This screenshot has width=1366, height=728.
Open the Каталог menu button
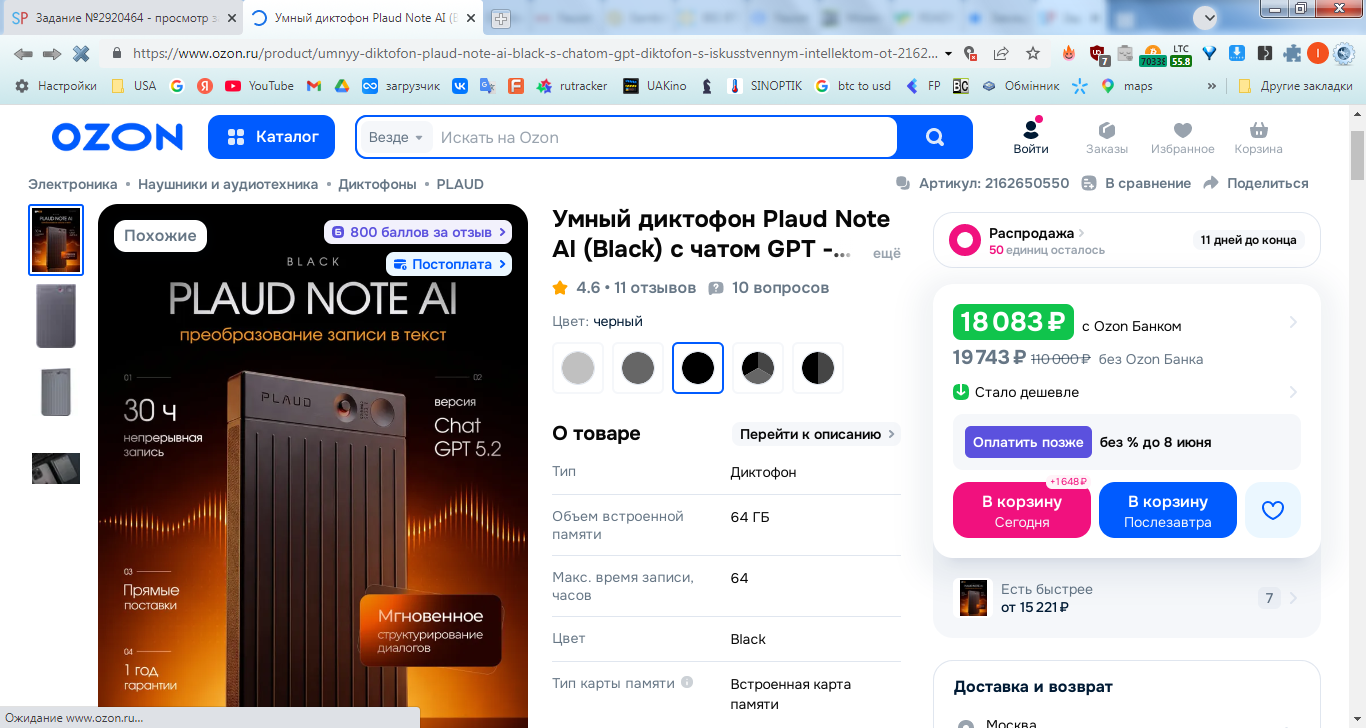[x=271, y=137]
